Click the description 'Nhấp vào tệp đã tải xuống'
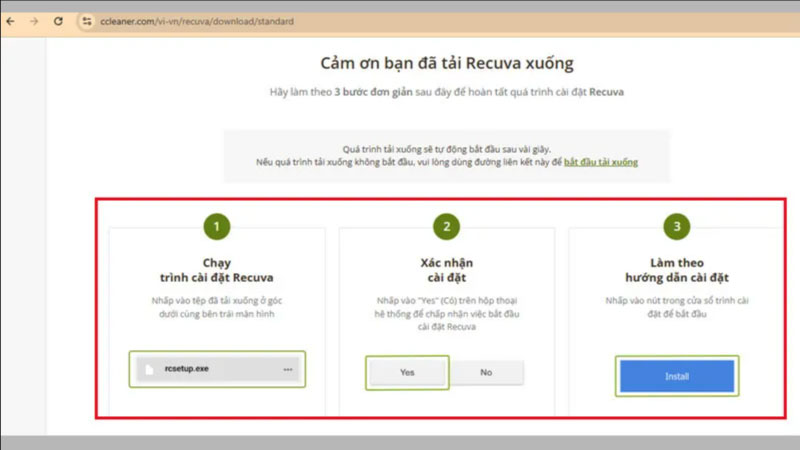This screenshot has width=800, height=450. tap(217, 307)
